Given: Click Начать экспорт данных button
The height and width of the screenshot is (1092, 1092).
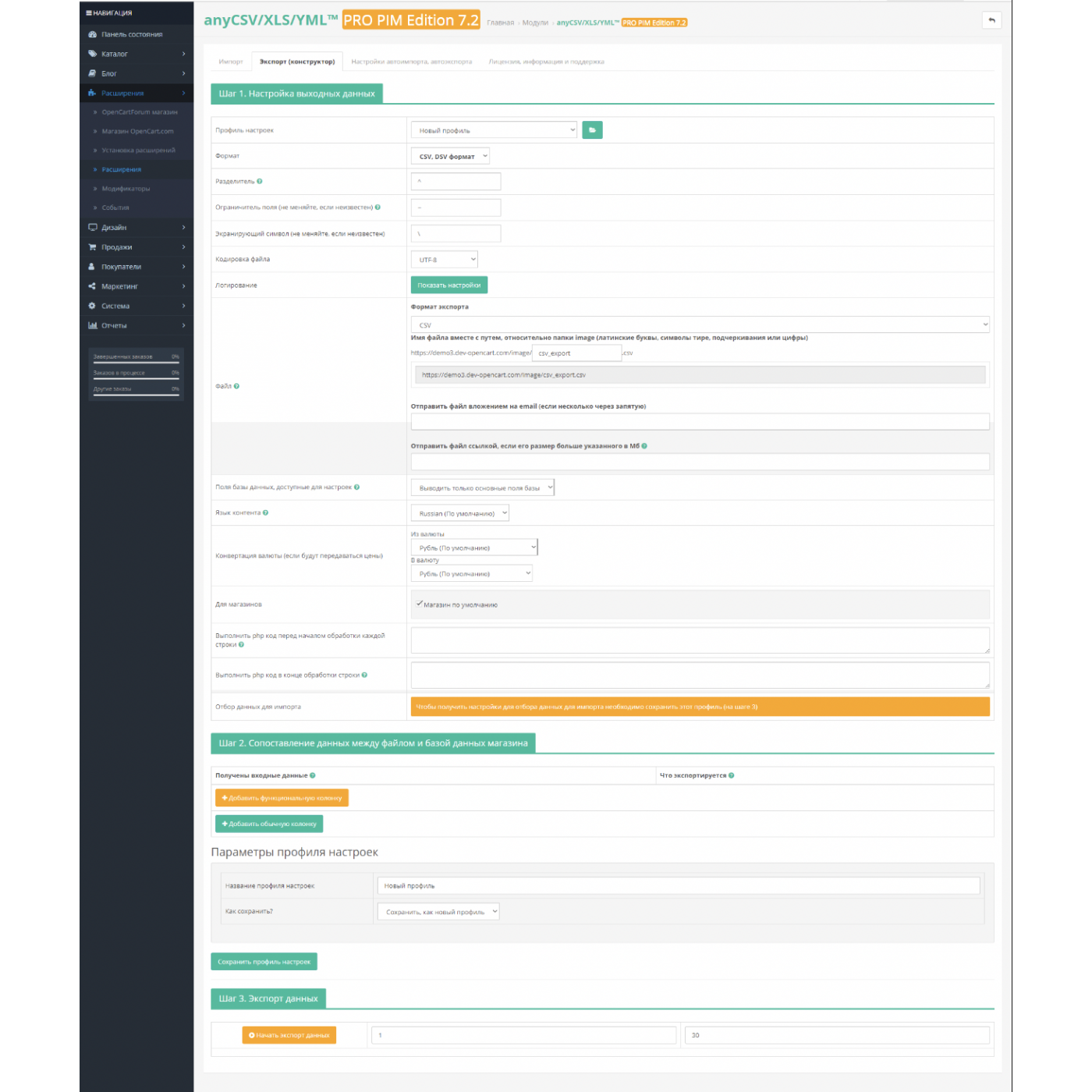Looking at the screenshot, I should (x=289, y=1035).
